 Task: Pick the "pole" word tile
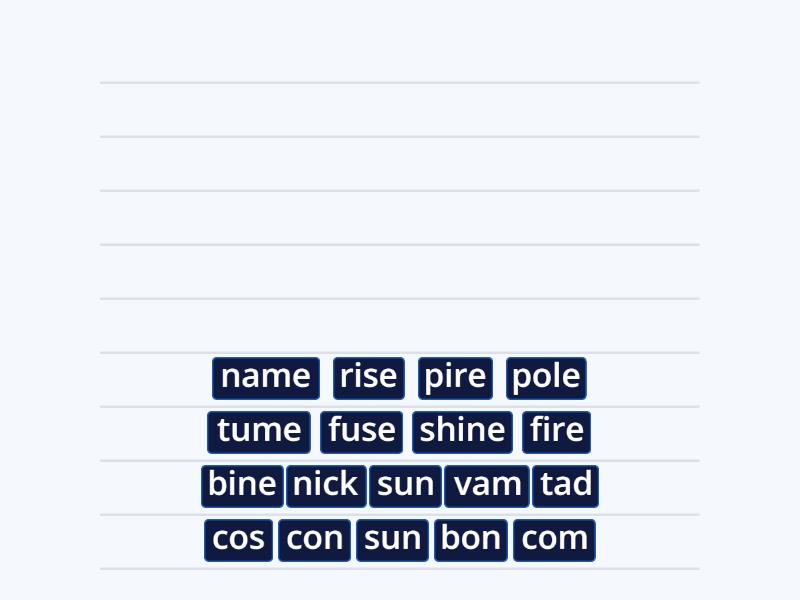click(x=547, y=377)
